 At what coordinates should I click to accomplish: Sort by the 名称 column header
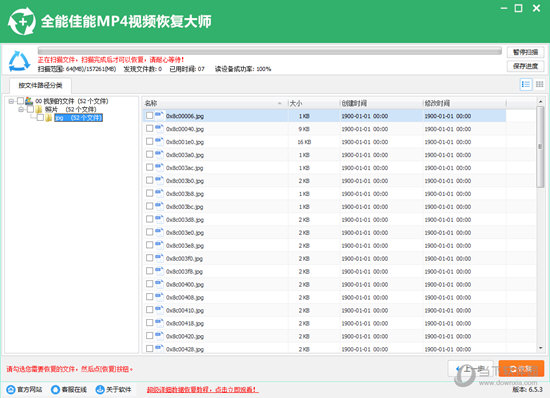pyautogui.click(x=215, y=103)
